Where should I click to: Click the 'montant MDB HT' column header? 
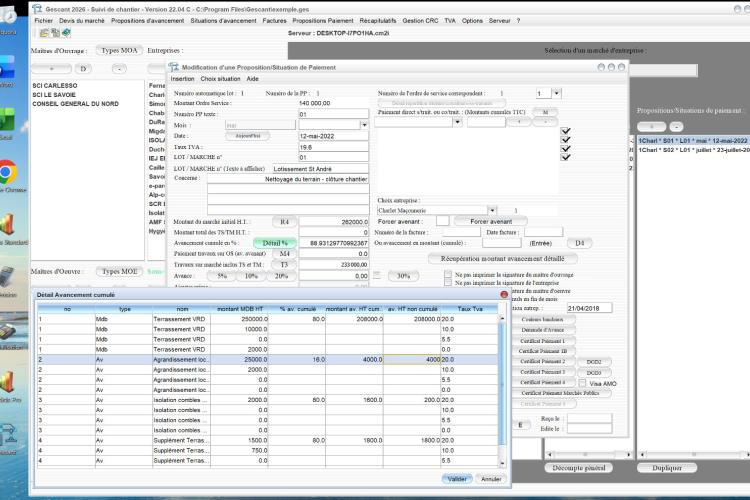coord(240,309)
